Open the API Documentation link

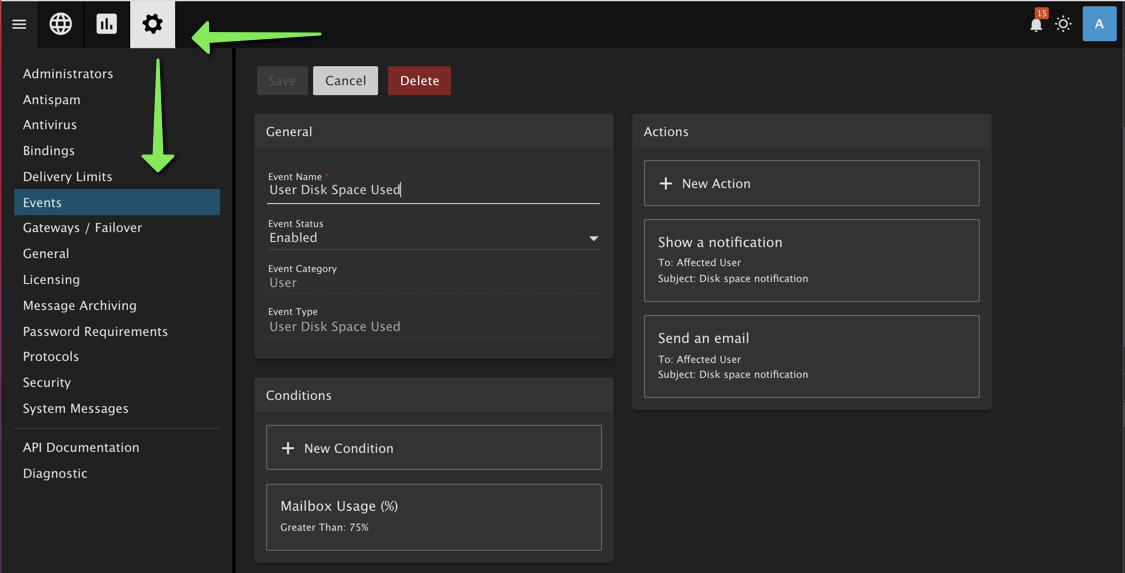pos(81,448)
